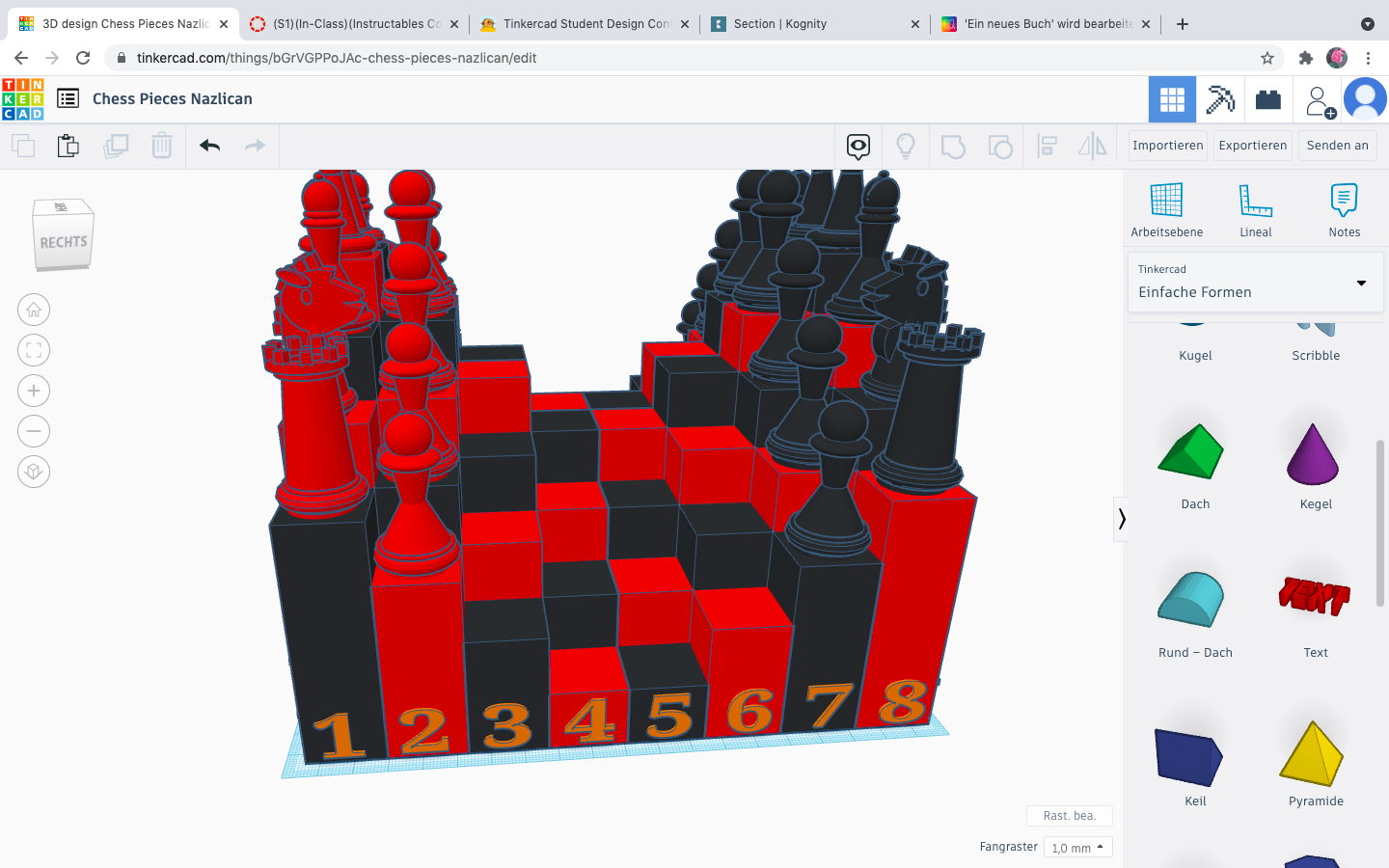Expand the Einfache Formen shape dropdown
The width and height of the screenshot is (1389, 868).
[1255, 283]
